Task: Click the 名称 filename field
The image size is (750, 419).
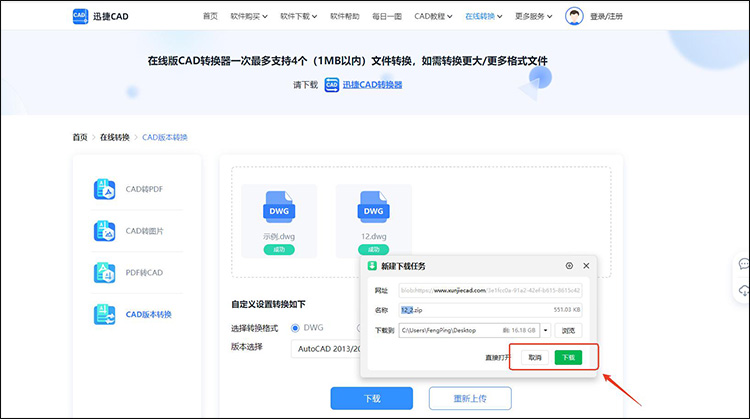Action: coord(490,310)
